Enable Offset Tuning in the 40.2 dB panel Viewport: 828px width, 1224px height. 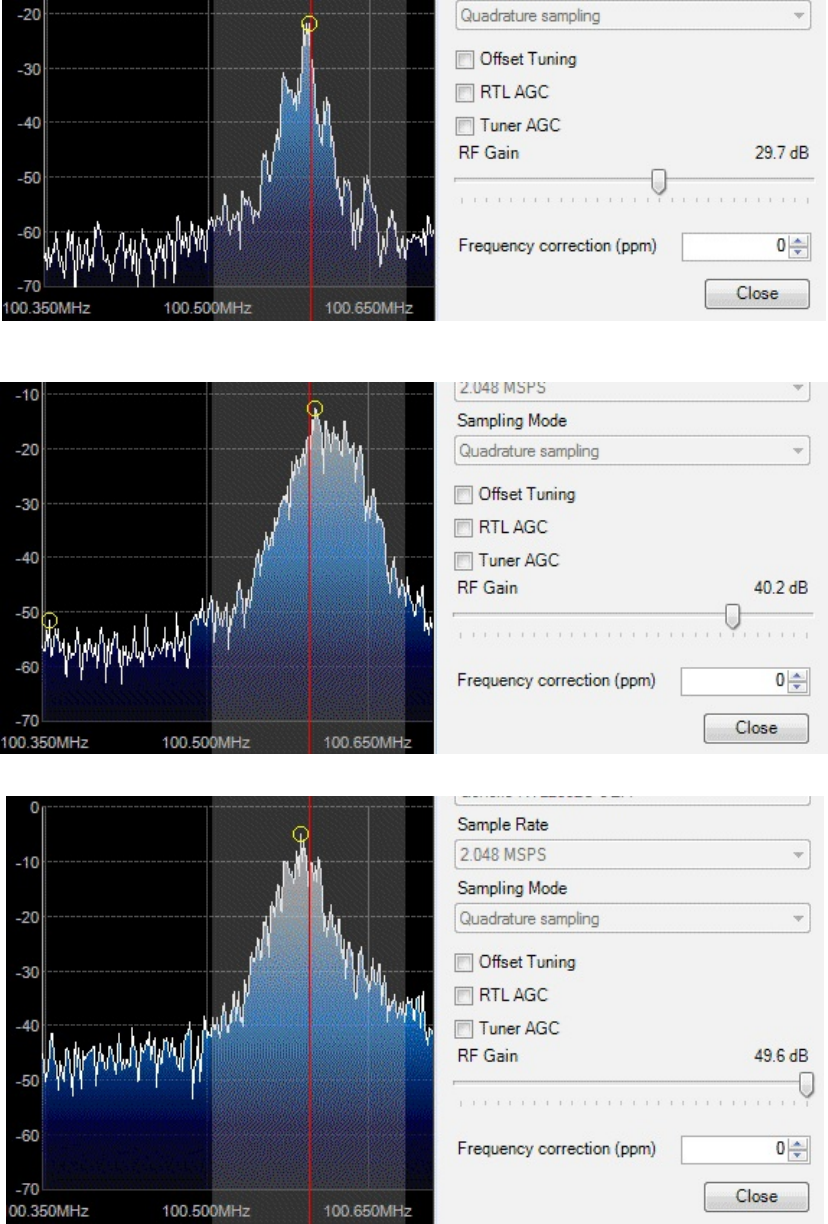463,493
